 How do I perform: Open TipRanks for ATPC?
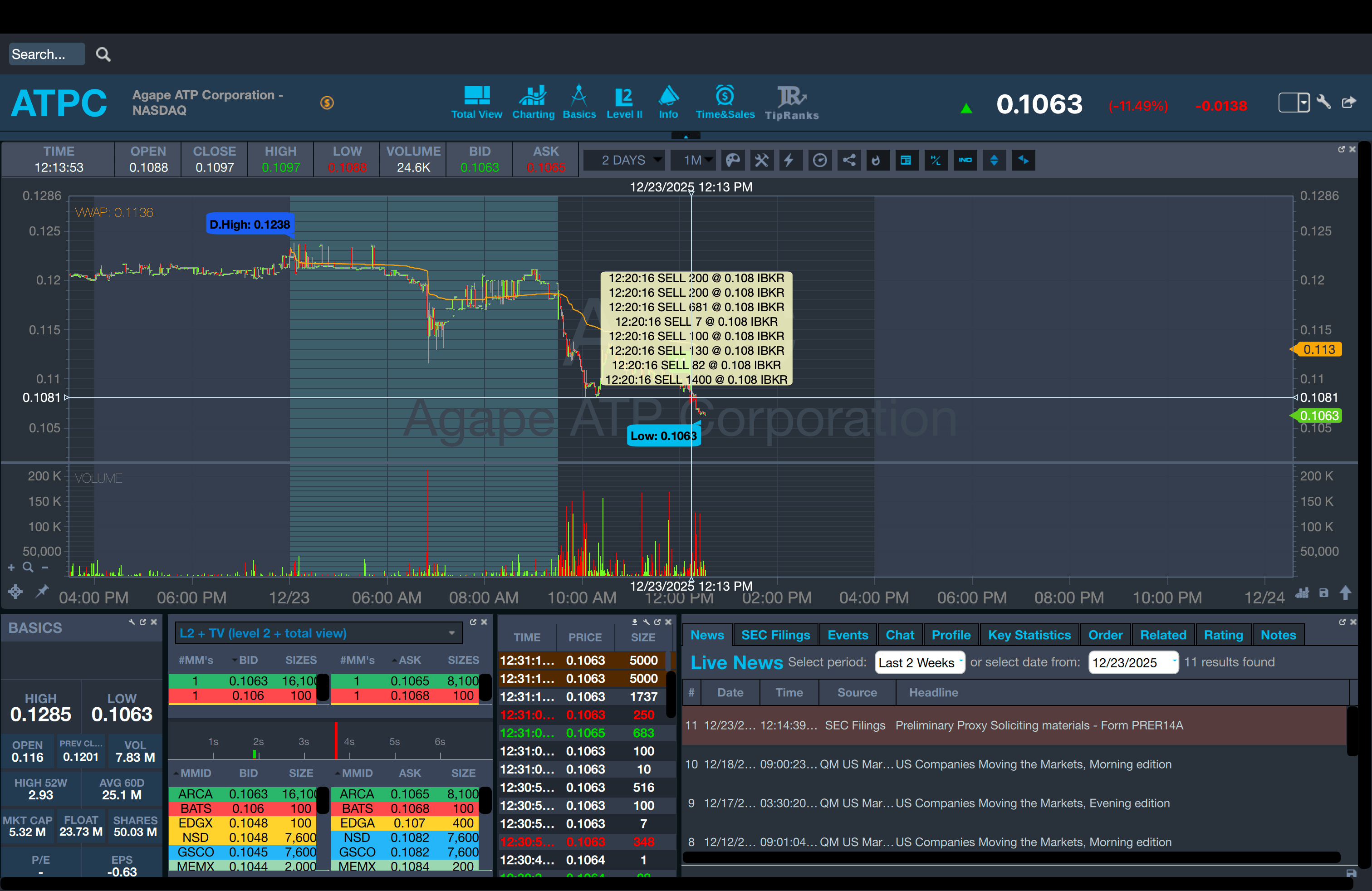coord(792,103)
